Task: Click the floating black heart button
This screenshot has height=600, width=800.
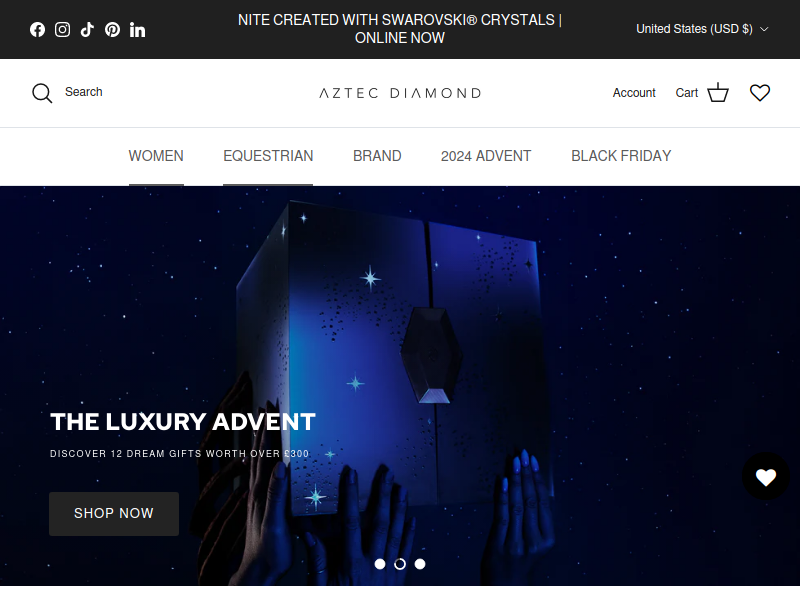Action: coord(766,477)
